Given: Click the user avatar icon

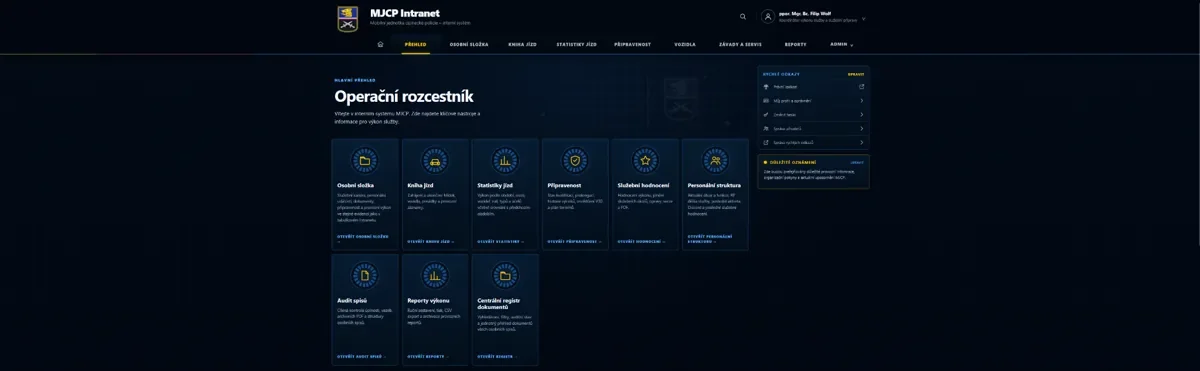Looking at the screenshot, I should [768, 16].
